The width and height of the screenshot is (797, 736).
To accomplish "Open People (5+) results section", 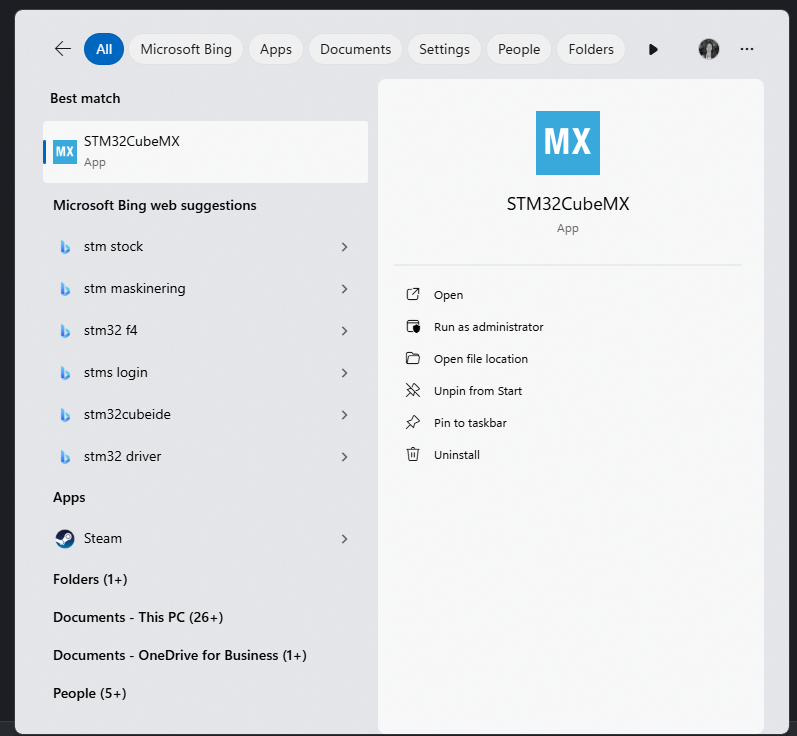I will click(89, 693).
